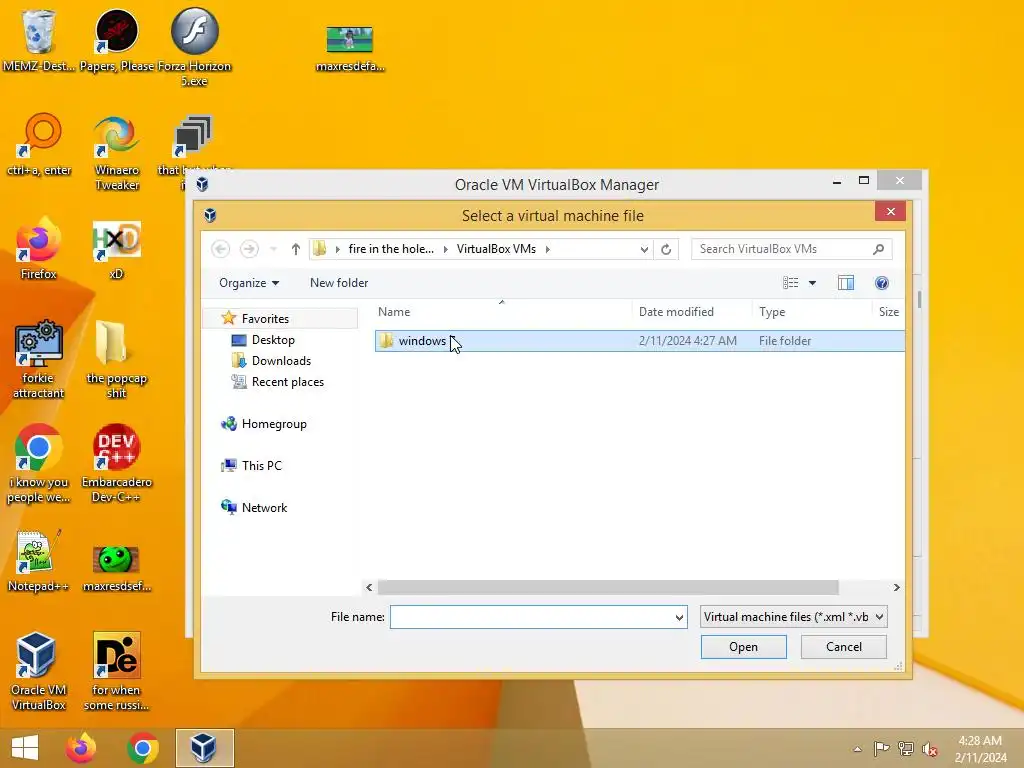The height and width of the screenshot is (768, 1024).
Task: Click the muted volume icon in tray
Action: [x=930, y=749]
